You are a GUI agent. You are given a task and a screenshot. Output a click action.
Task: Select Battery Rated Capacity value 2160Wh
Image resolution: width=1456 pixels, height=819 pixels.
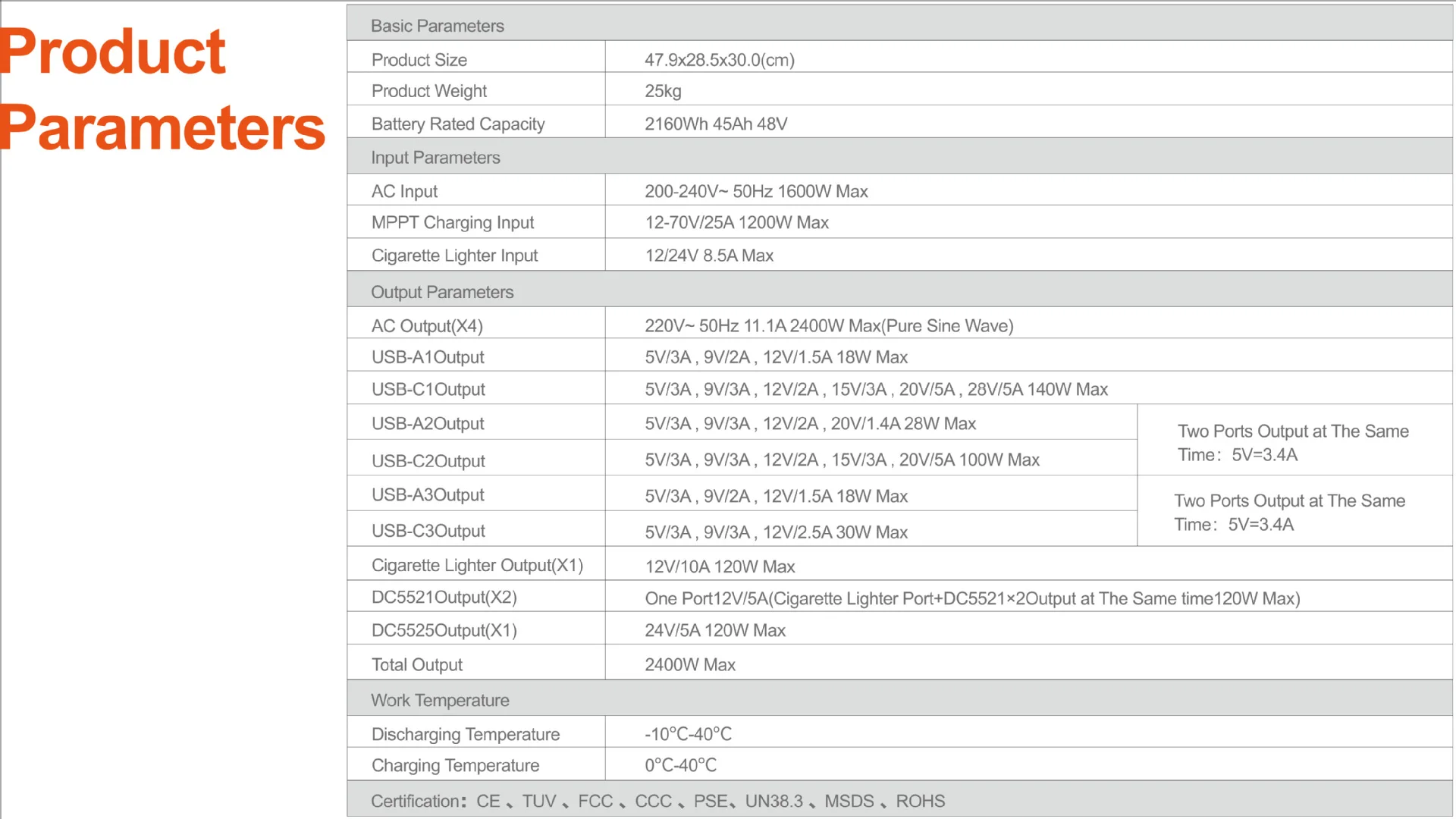pos(715,124)
